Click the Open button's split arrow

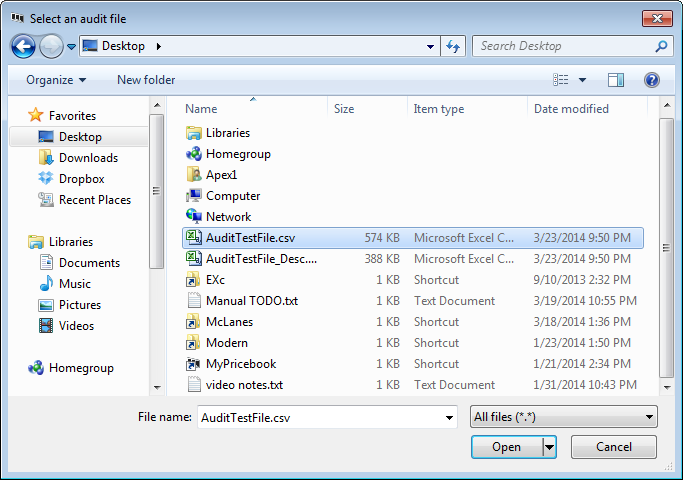click(x=549, y=447)
